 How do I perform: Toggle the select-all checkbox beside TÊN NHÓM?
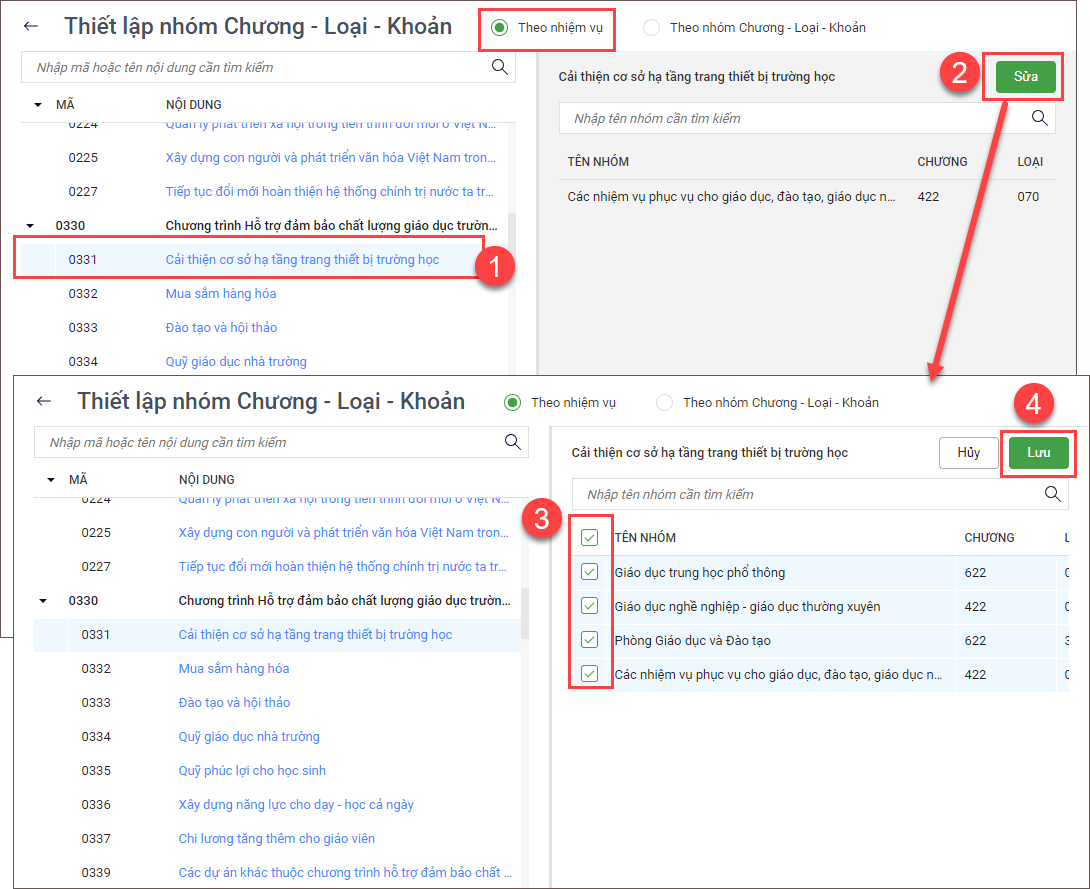point(590,538)
